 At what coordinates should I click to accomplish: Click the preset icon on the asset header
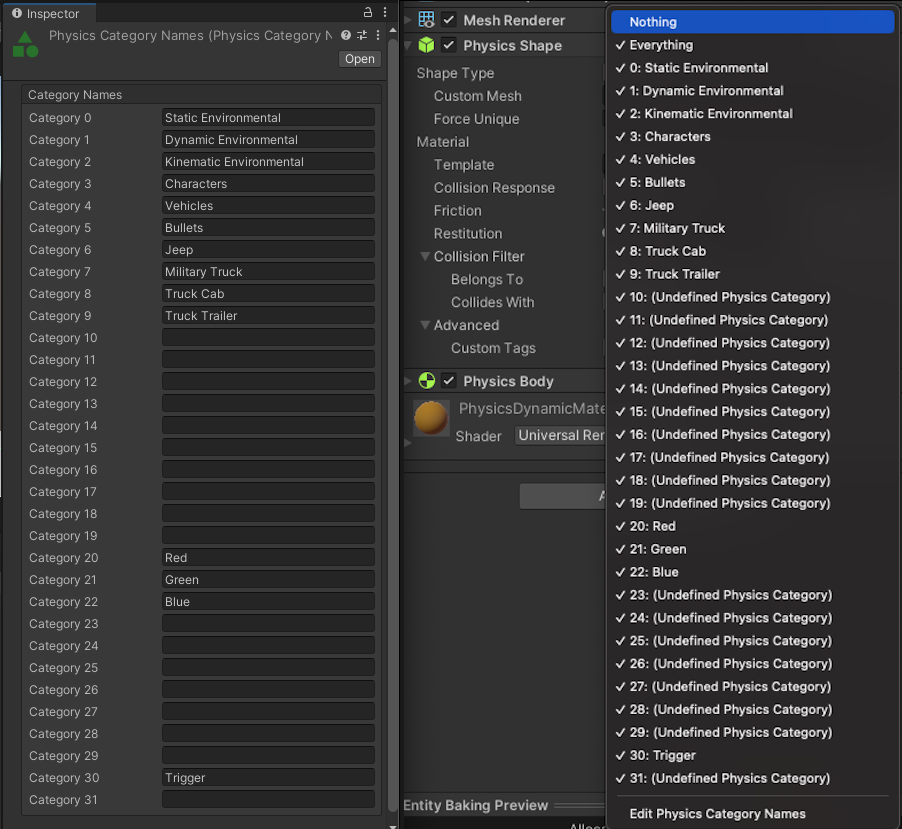coord(360,35)
